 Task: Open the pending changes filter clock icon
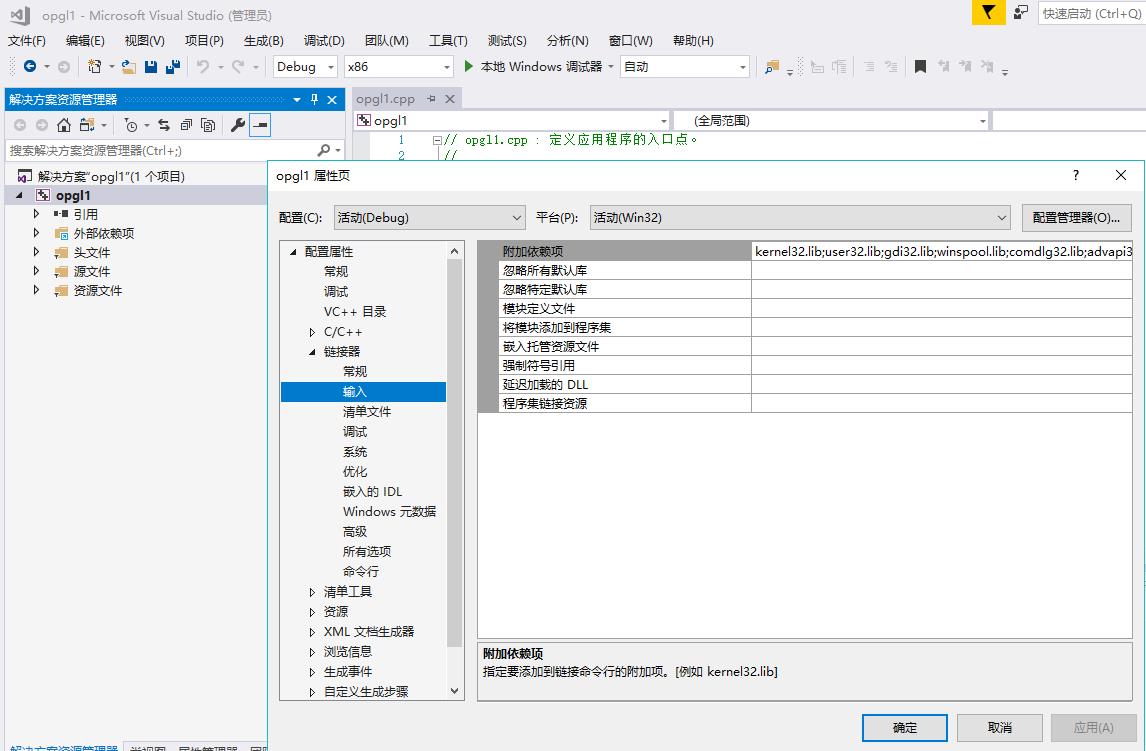tap(131, 125)
